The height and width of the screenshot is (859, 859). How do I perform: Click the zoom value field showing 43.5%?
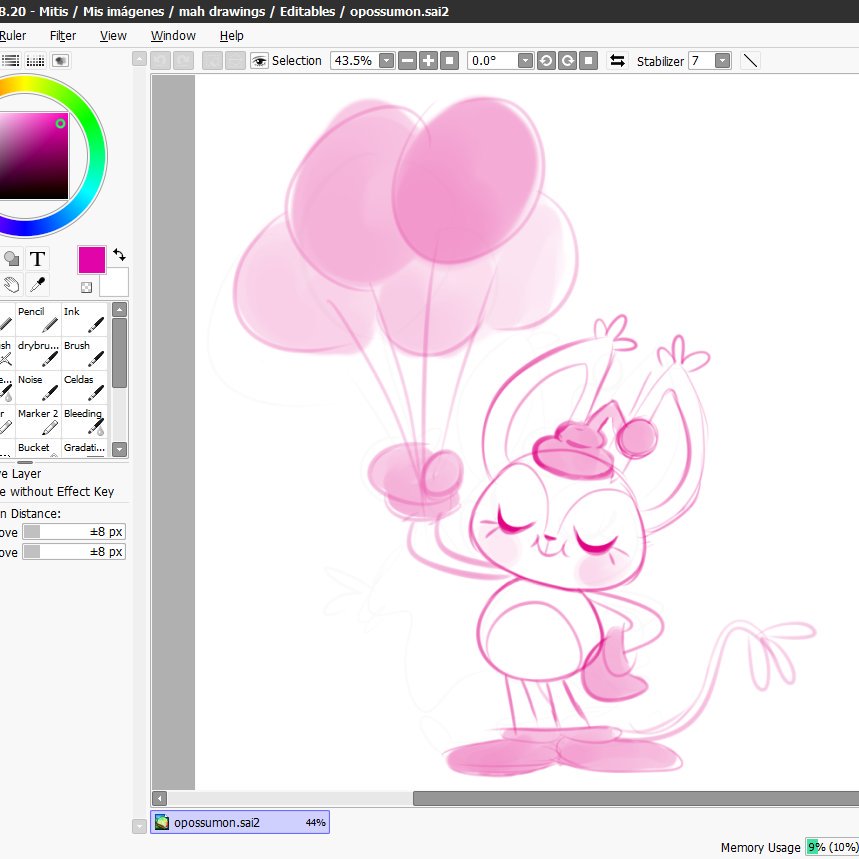[x=355, y=61]
